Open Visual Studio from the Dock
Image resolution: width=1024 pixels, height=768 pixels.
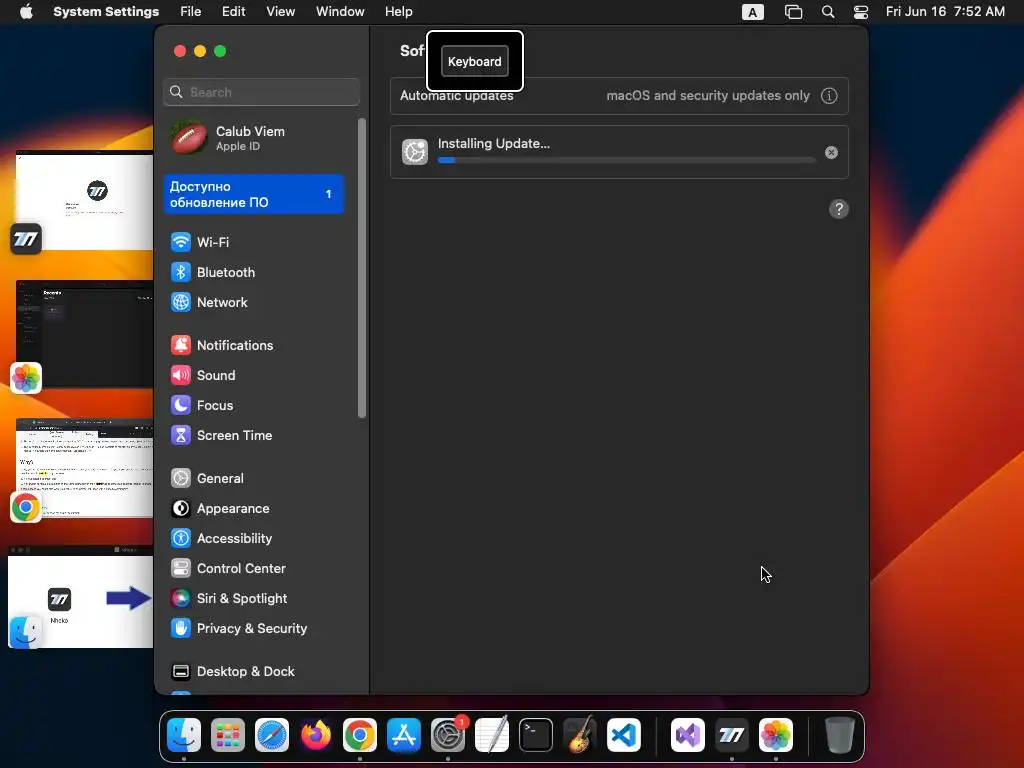point(688,735)
